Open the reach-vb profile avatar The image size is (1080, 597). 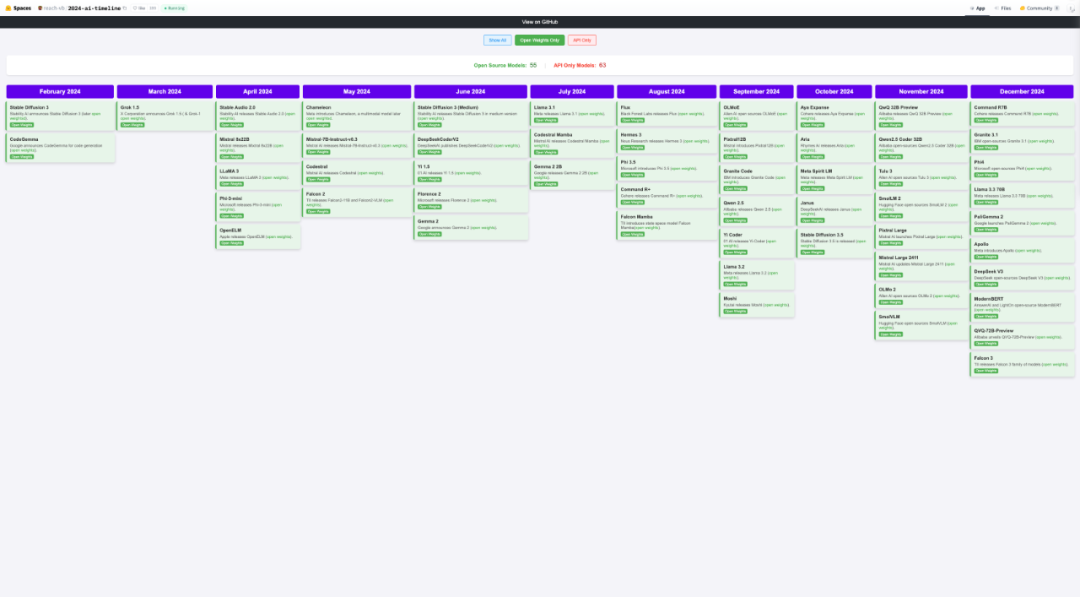[40, 8]
